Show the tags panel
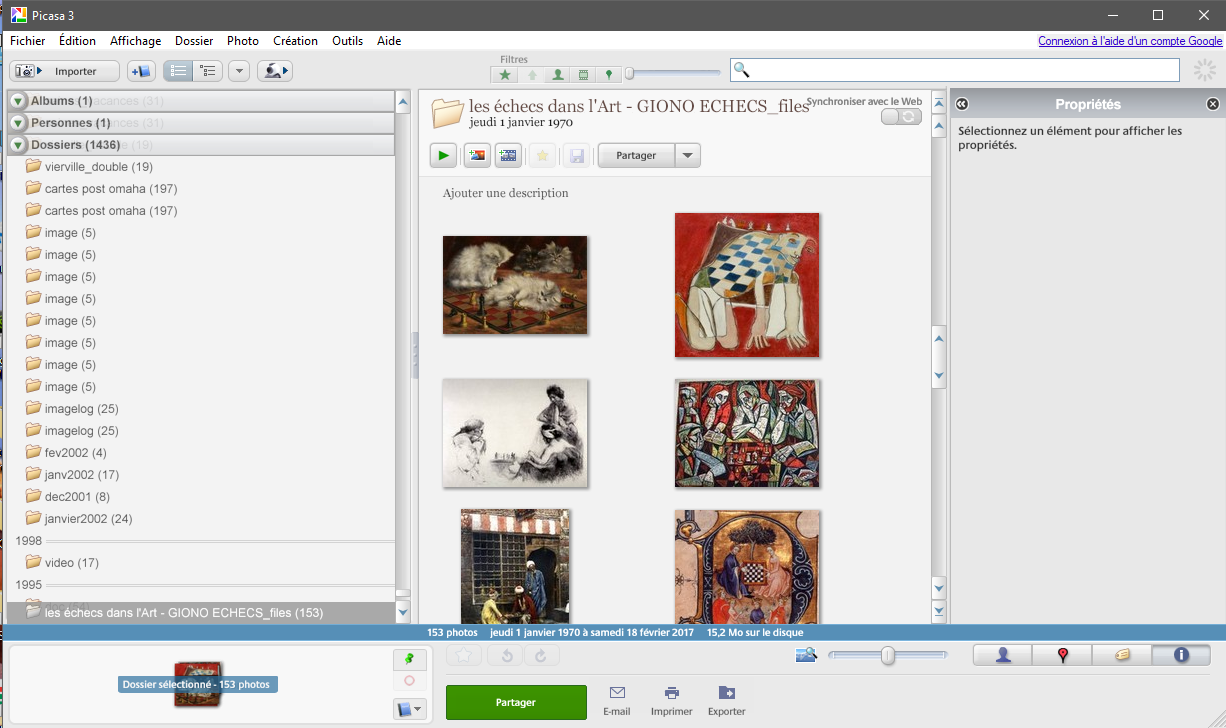Screen dimensions: 1226x728 [1121, 655]
